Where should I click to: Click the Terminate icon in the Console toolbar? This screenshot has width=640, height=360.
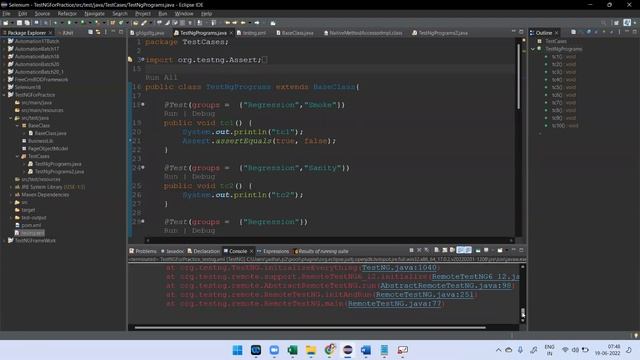coord(411,250)
